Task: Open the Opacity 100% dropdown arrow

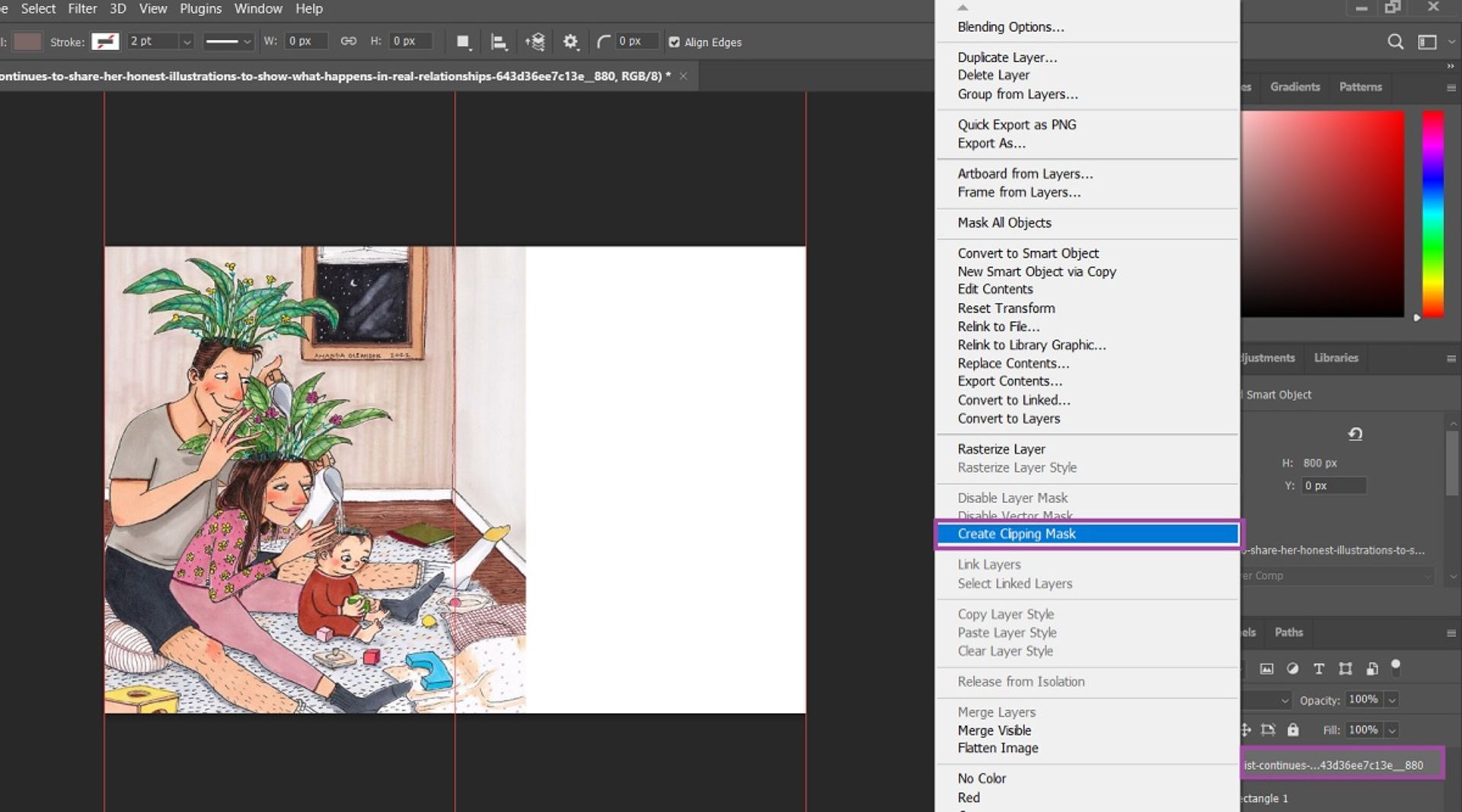Action: tap(1392, 700)
